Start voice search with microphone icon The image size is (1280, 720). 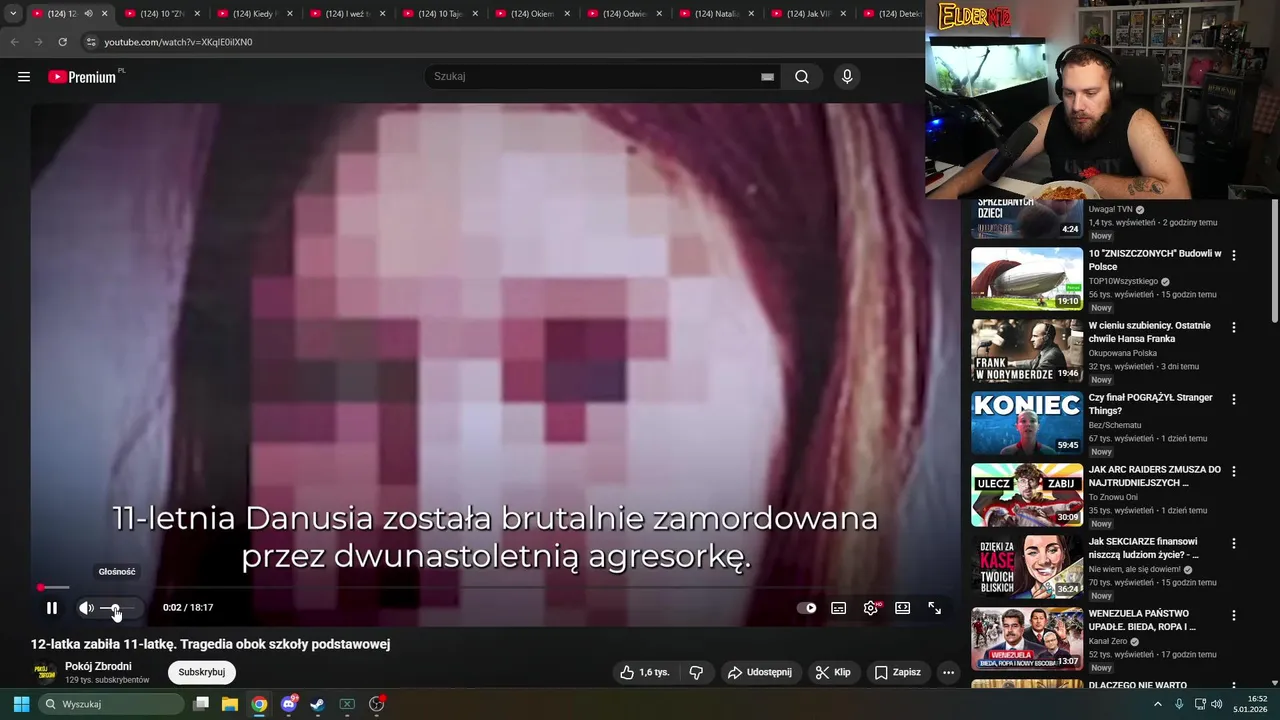click(x=847, y=77)
